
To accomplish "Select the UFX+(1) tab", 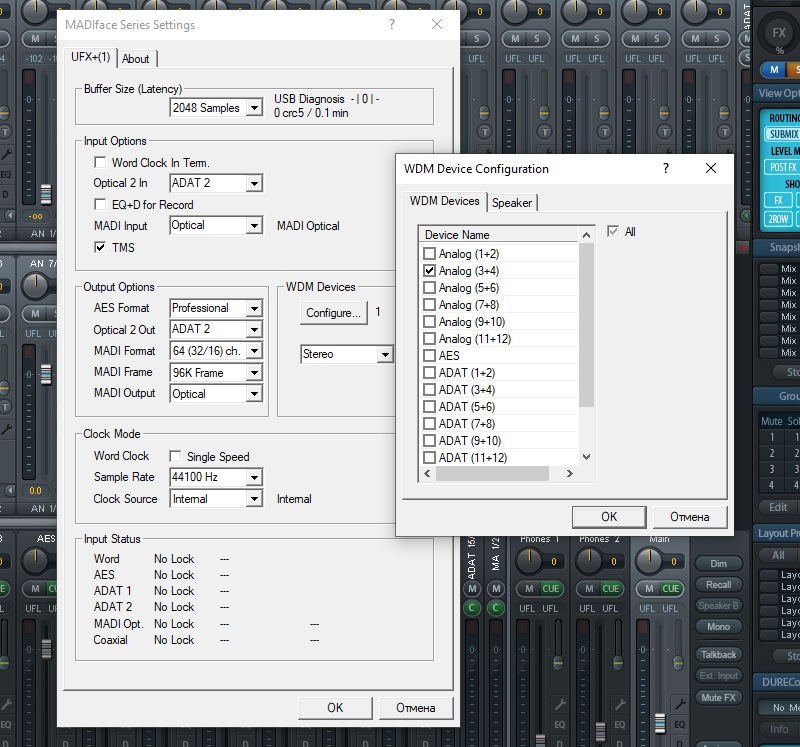I will [x=91, y=57].
